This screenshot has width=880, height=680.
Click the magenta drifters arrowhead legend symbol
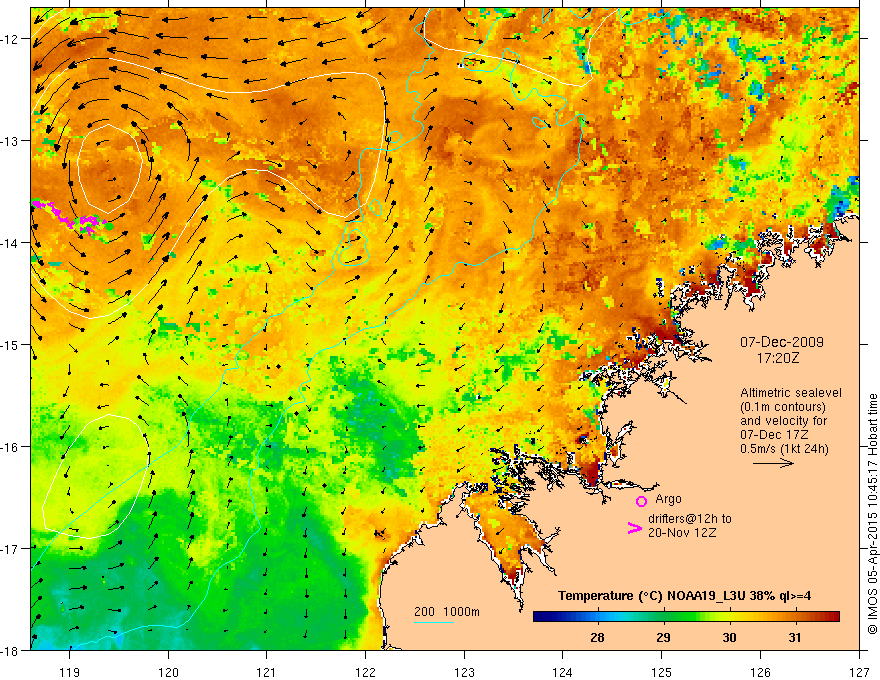click(x=634, y=527)
